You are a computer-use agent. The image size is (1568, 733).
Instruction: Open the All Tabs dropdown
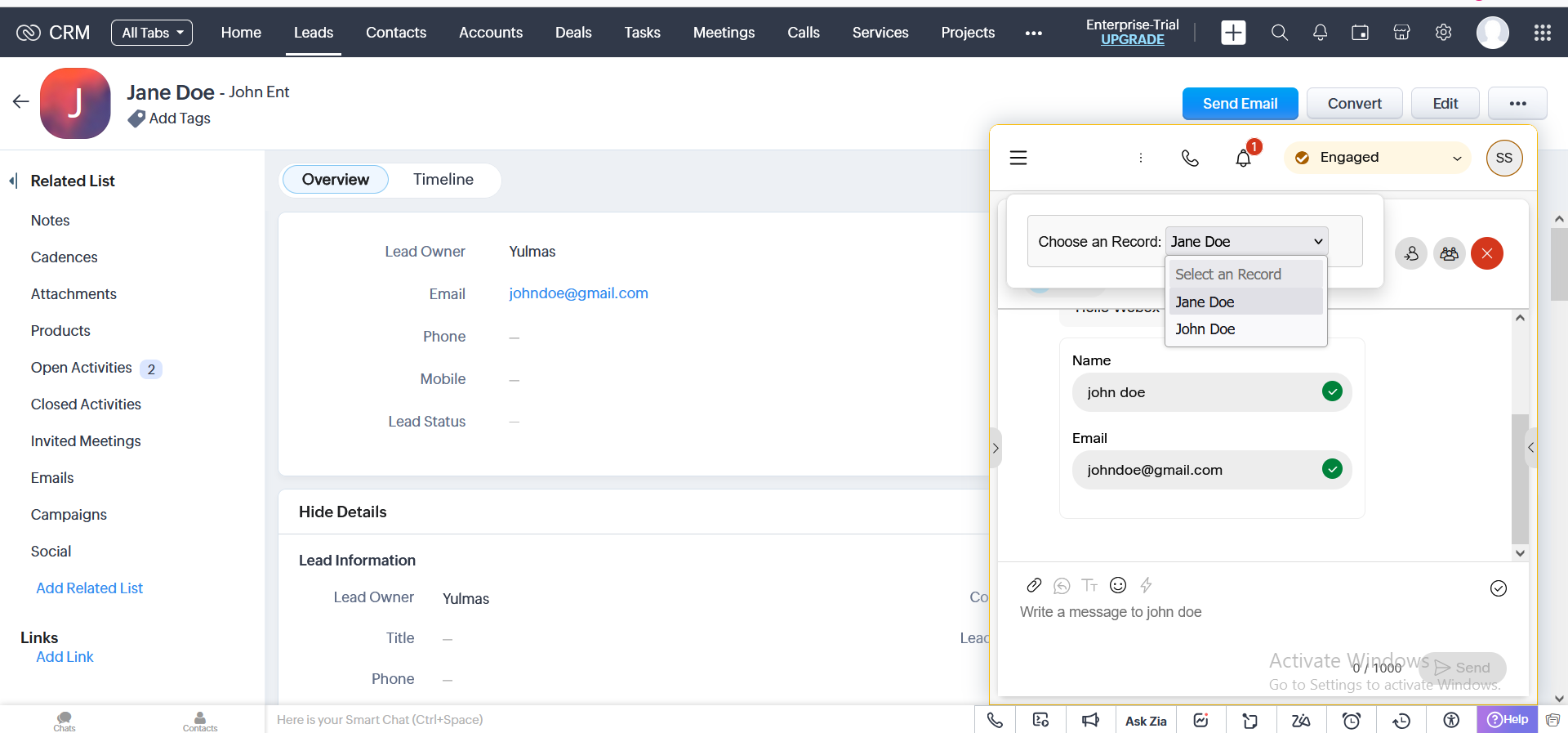coord(152,33)
